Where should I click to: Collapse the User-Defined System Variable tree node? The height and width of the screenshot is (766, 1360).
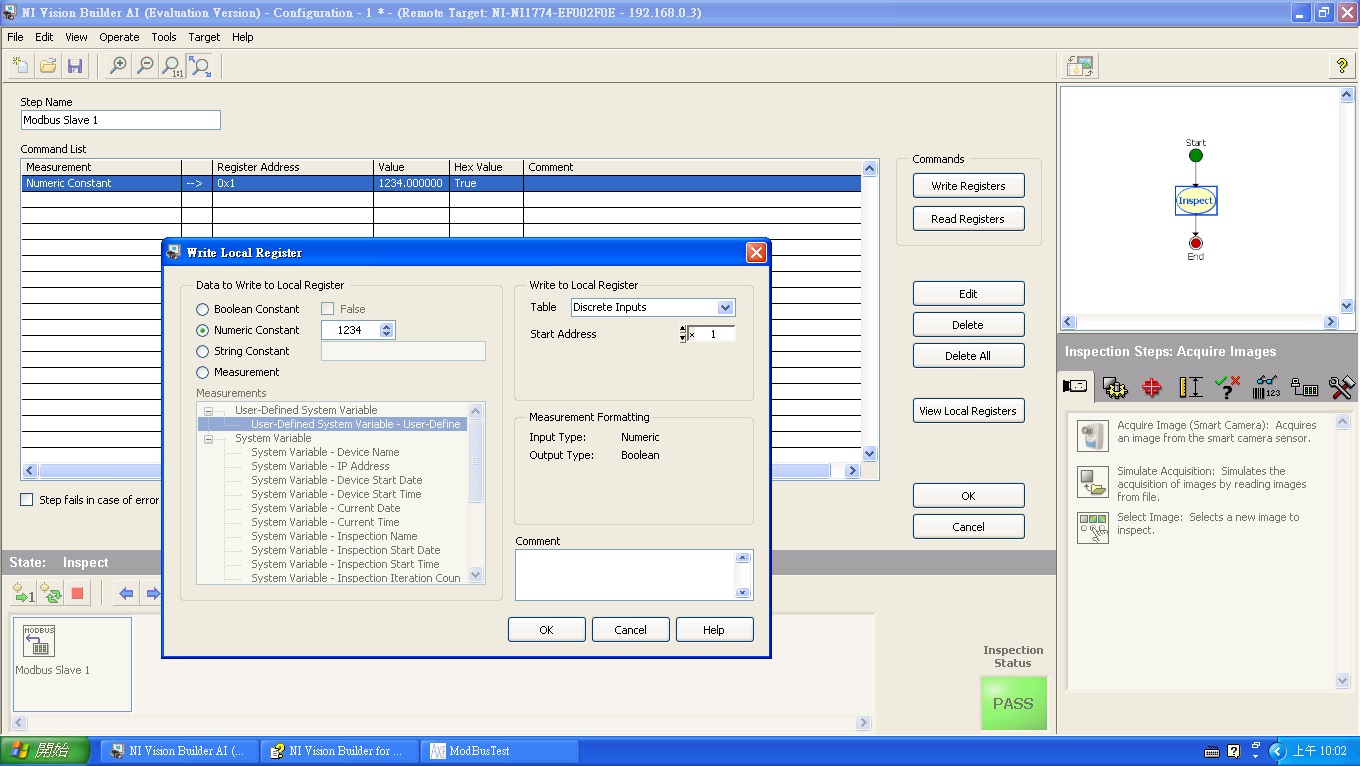tap(209, 411)
